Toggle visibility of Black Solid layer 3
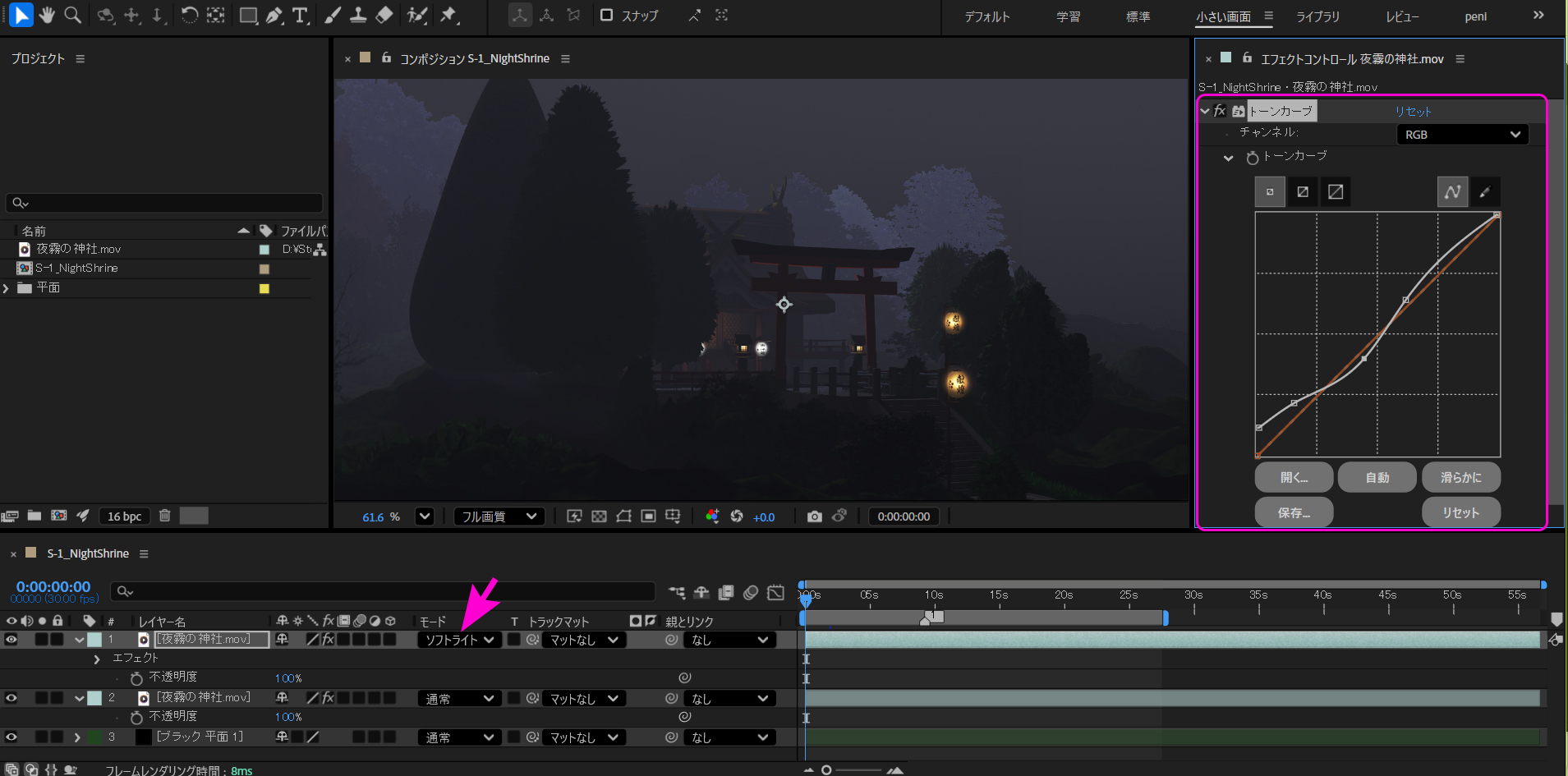Image resolution: width=1568 pixels, height=776 pixels. pyautogui.click(x=11, y=737)
